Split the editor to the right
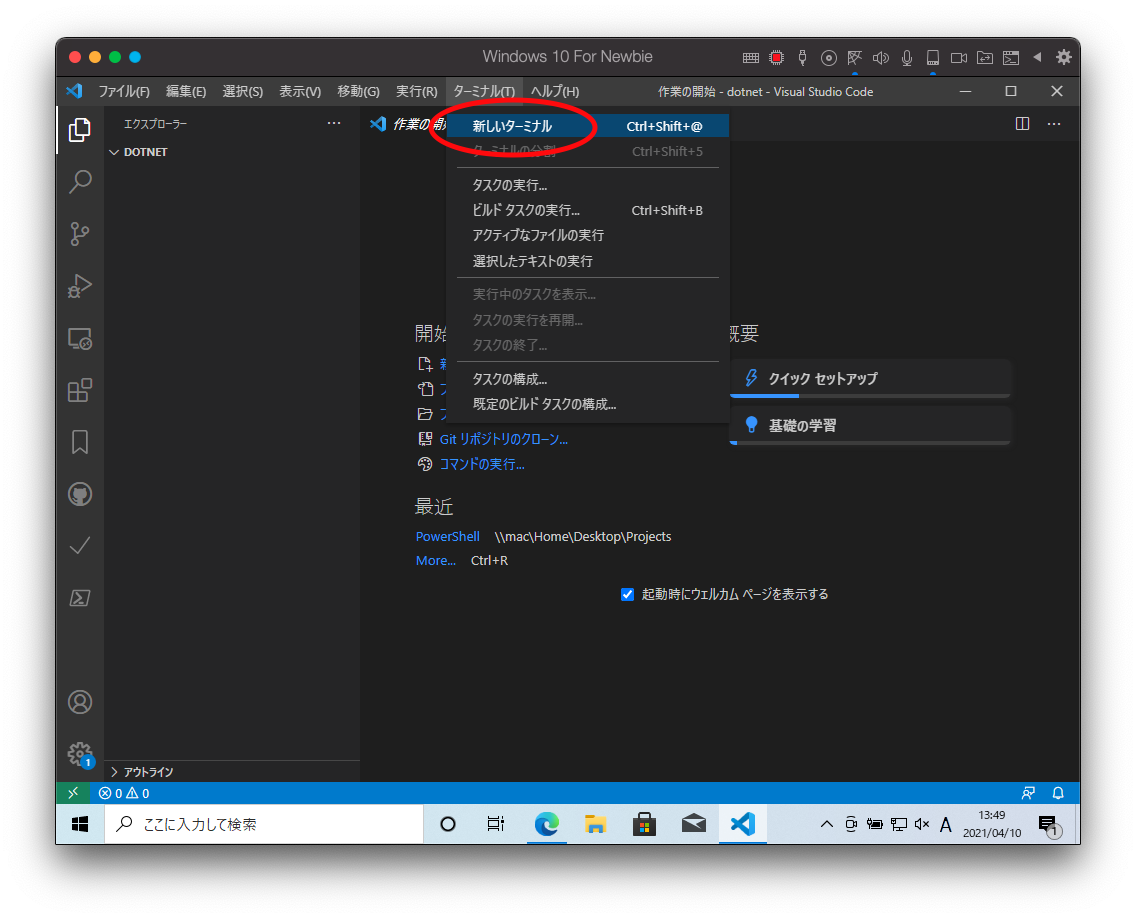The image size is (1136, 918). (1022, 124)
